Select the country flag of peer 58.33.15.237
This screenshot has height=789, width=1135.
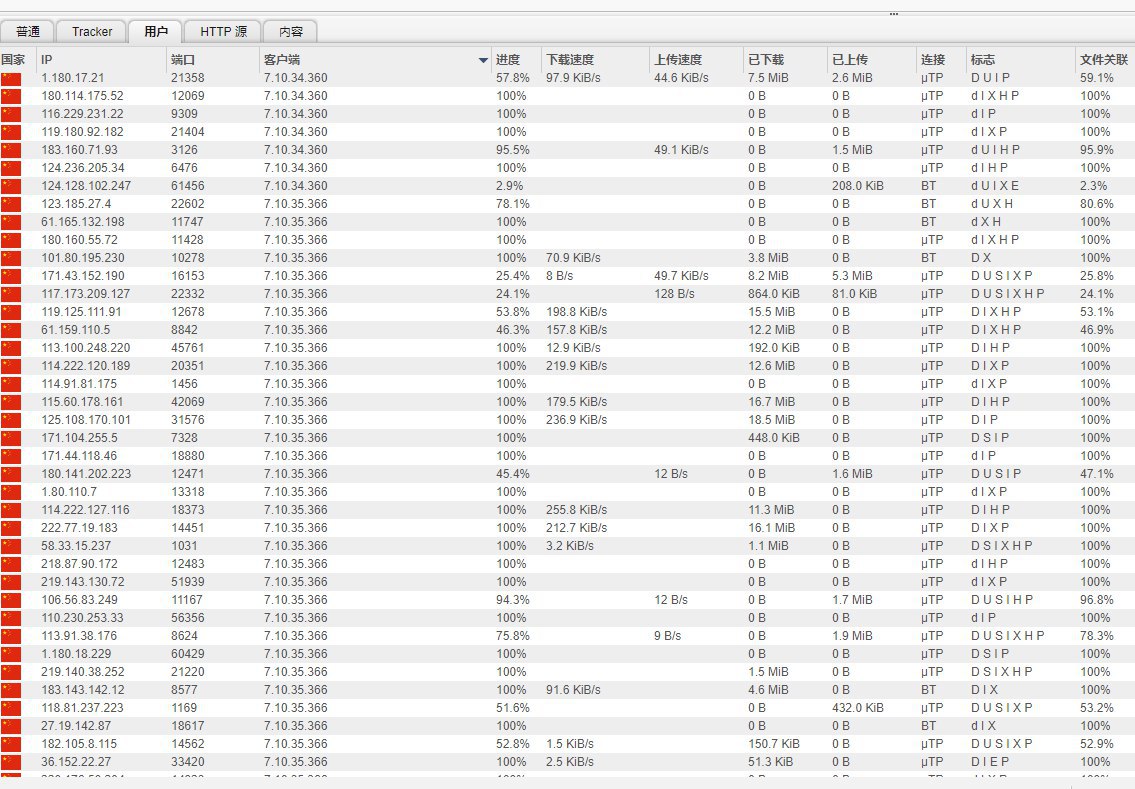tap(11, 546)
